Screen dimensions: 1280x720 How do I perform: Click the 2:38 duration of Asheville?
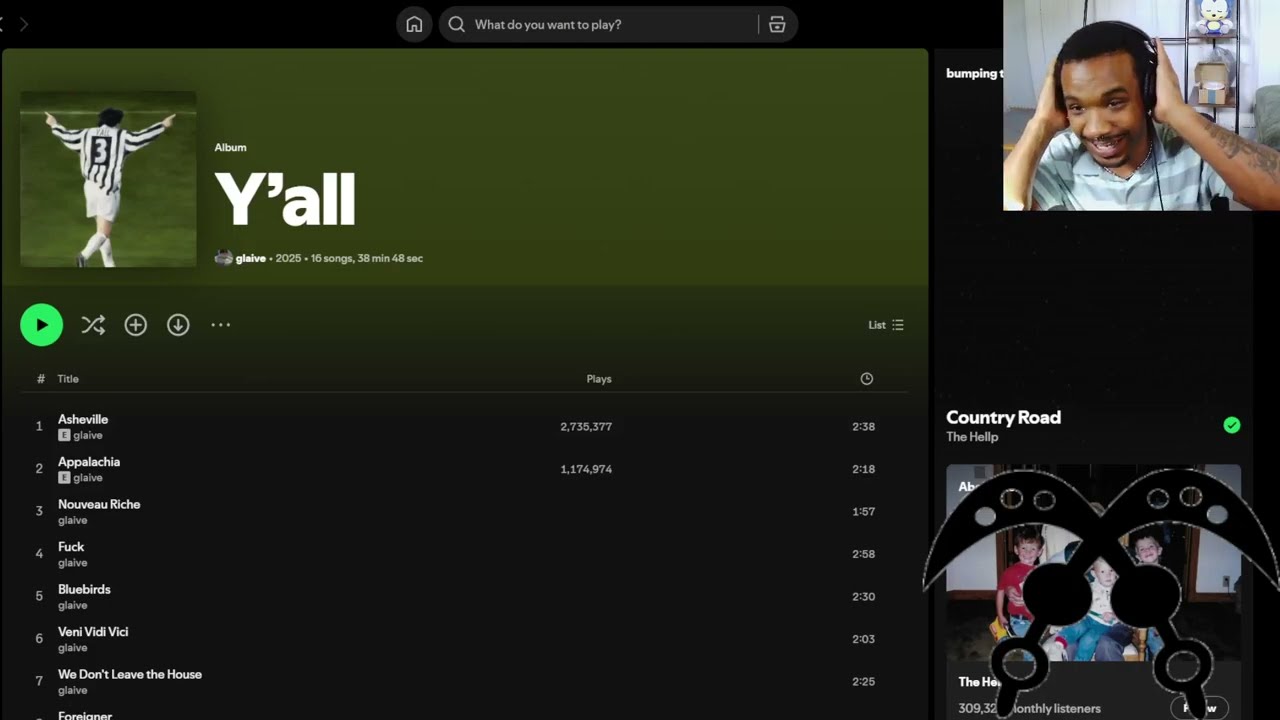pos(863,427)
